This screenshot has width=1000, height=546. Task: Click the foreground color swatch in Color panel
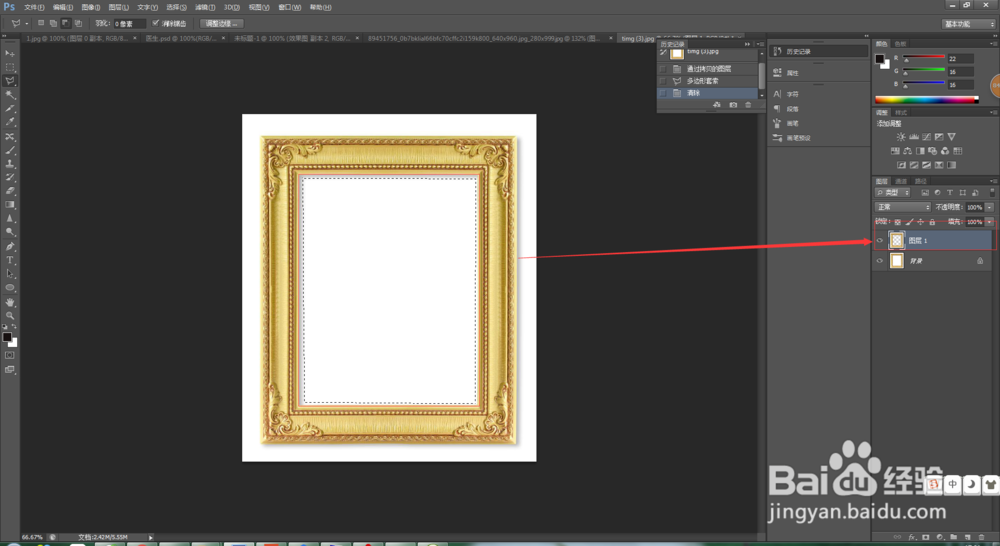(880, 59)
